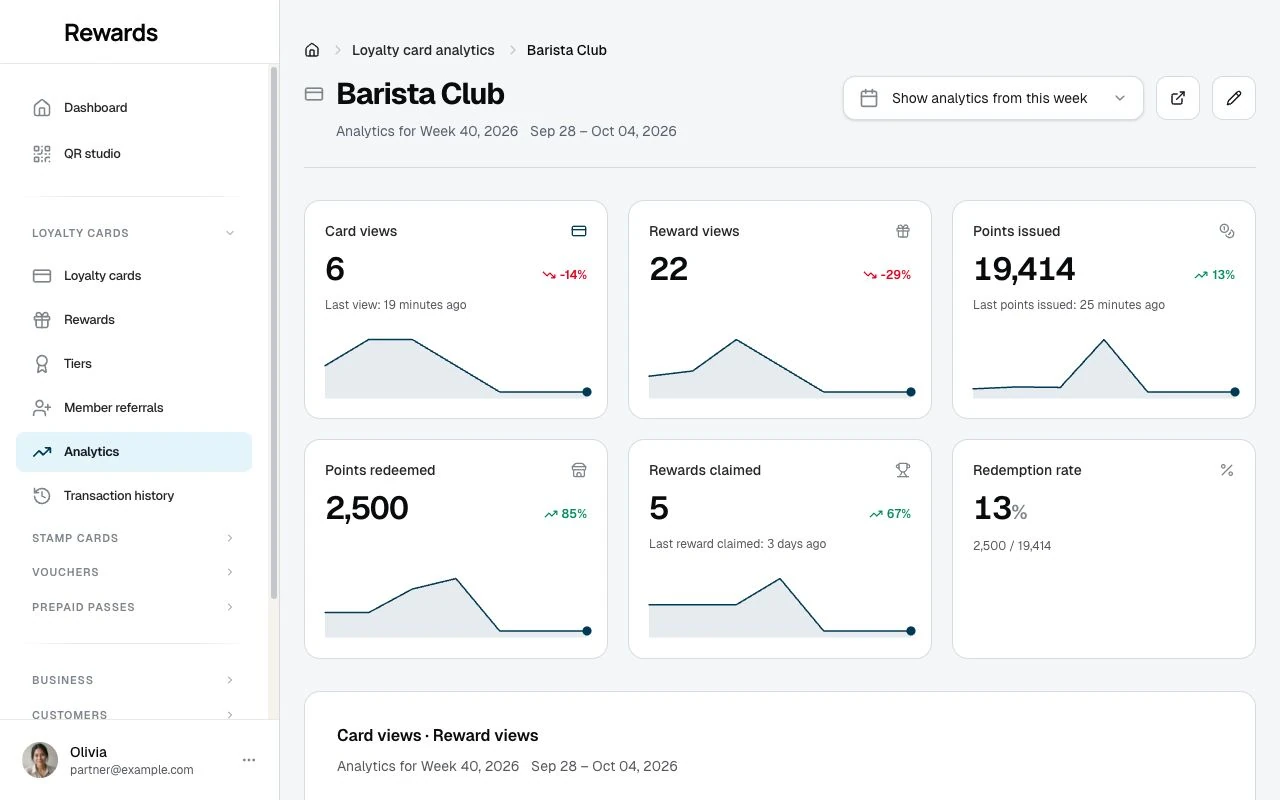Screen dimensions: 1280x800
Task: Click the card icon beside Barista Club title
Action: 314,94
